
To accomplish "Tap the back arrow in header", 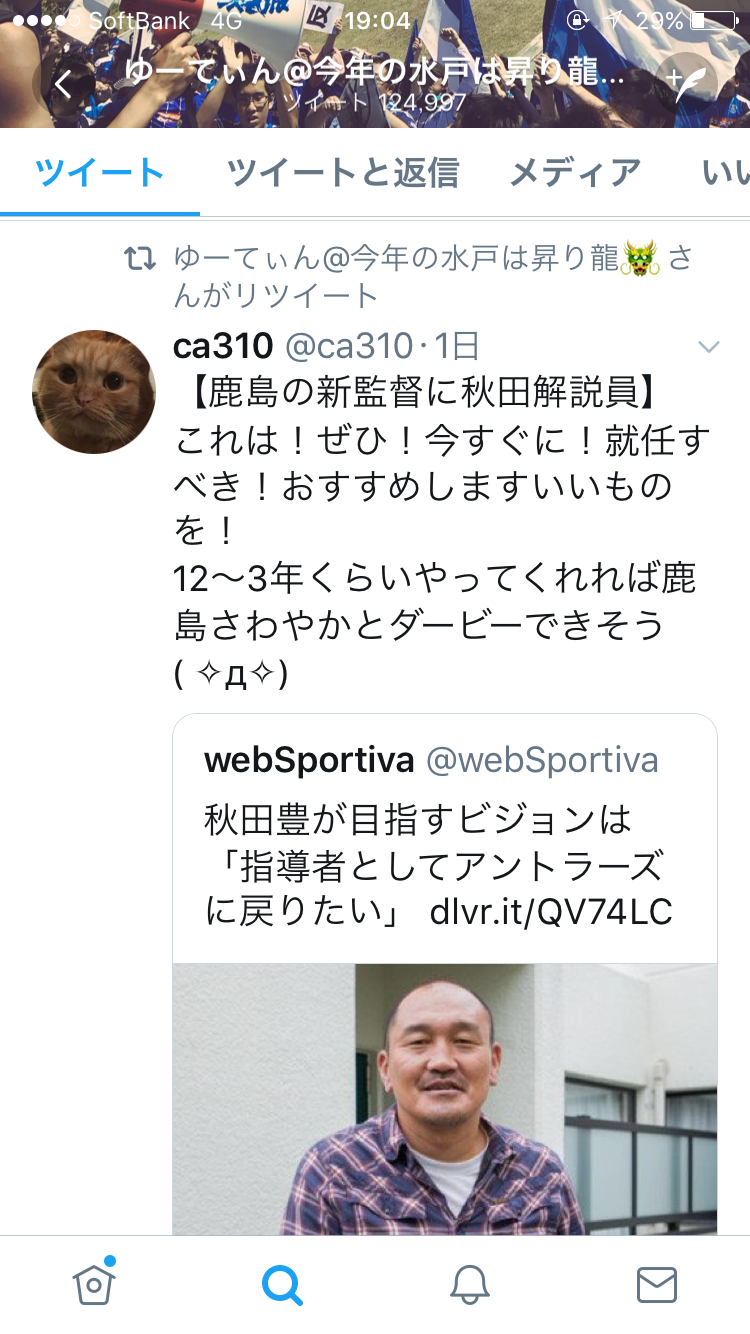I will (x=62, y=85).
